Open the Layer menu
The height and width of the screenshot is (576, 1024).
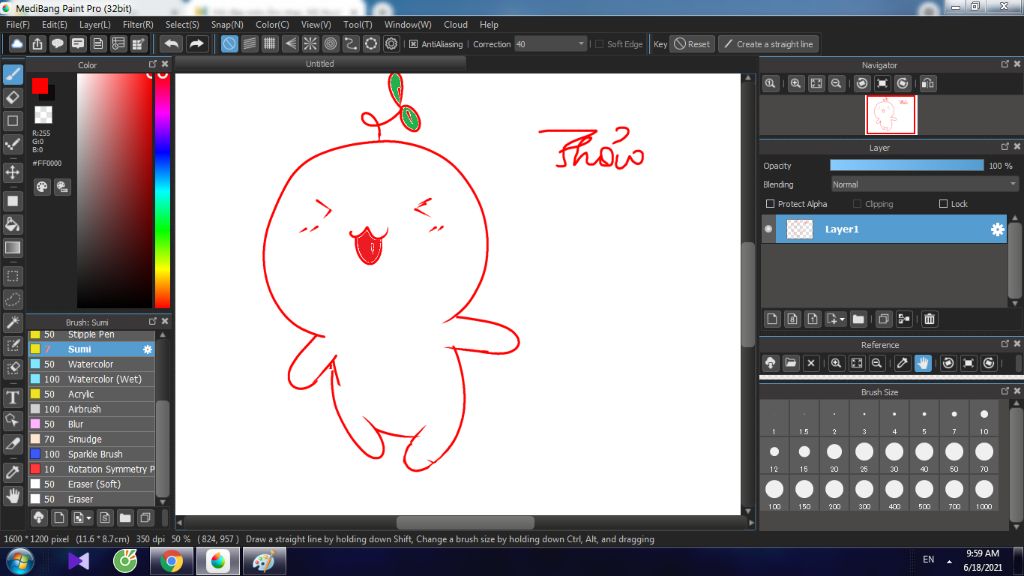(x=95, y=24)
